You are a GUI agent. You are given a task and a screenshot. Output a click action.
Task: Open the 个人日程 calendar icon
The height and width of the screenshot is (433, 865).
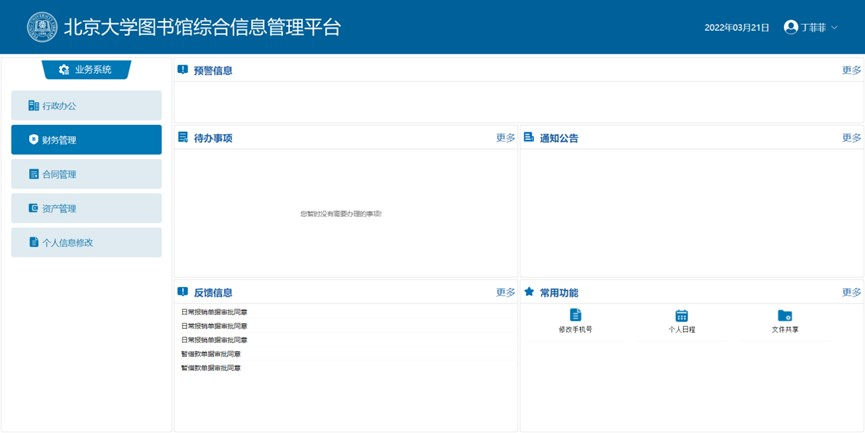tap(682, 315)
